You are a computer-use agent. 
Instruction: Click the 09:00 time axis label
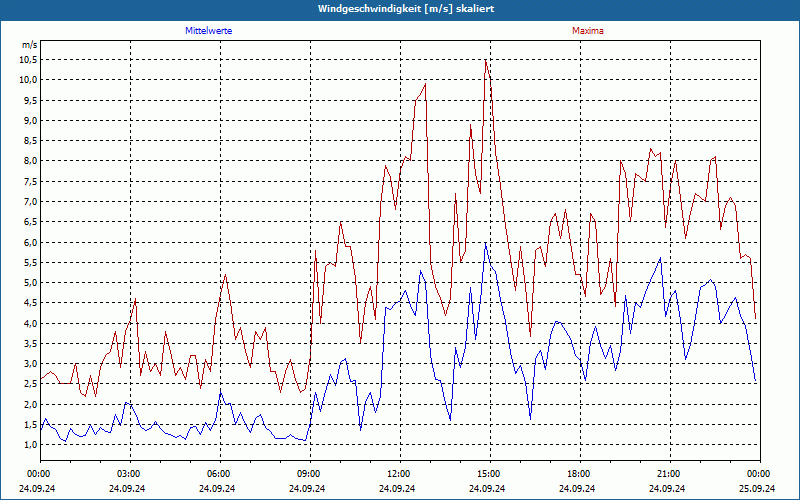click(310, 474)
